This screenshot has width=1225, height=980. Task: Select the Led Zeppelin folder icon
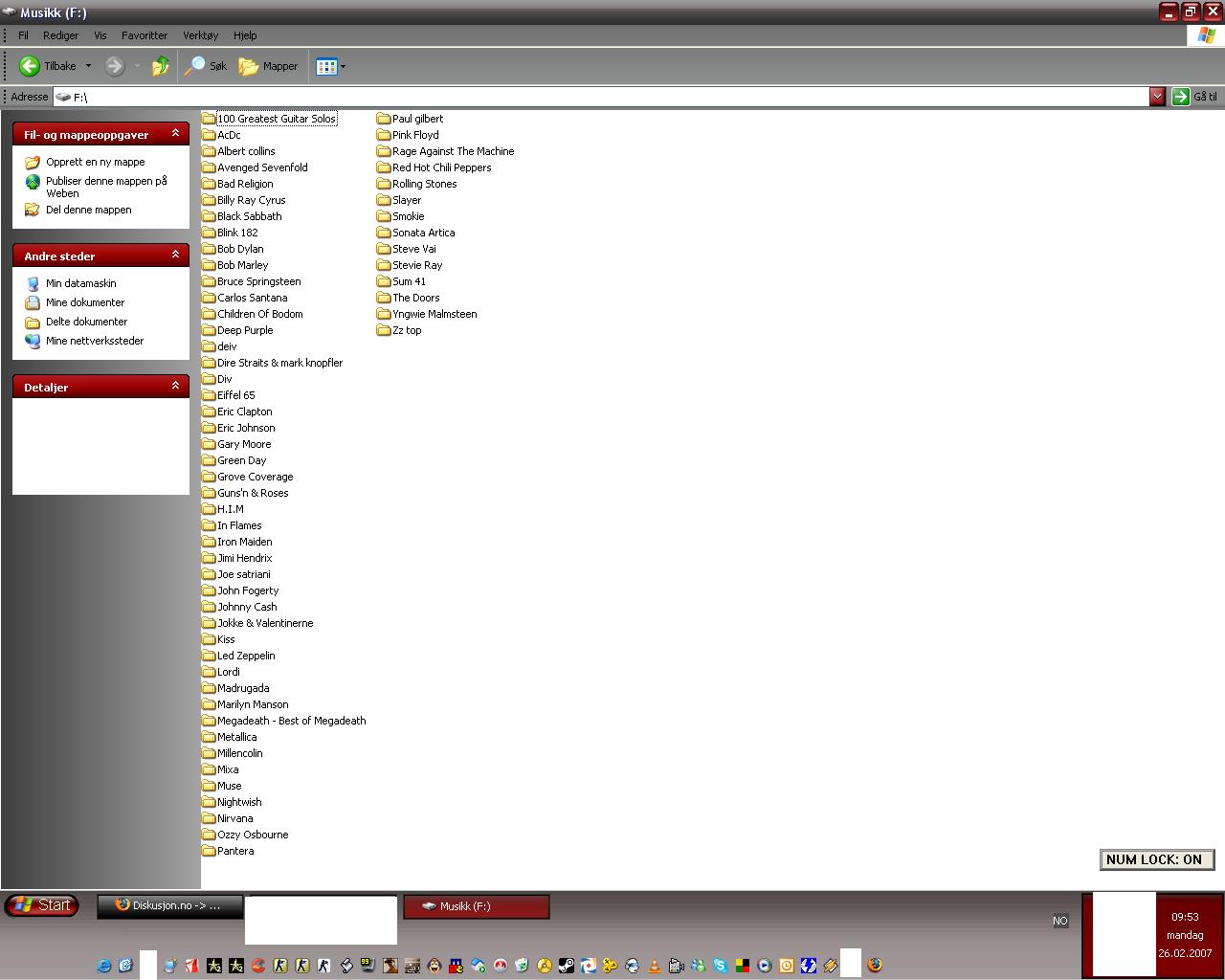[209, 656]
